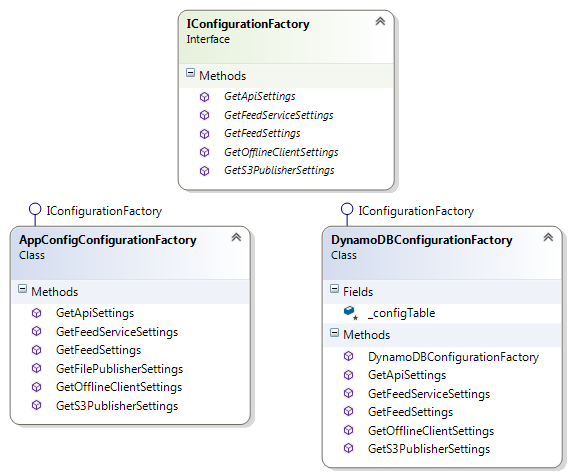Click IConfigurationFactory label above DynamoDB class
571x476 pixels.
coord(416,211)
